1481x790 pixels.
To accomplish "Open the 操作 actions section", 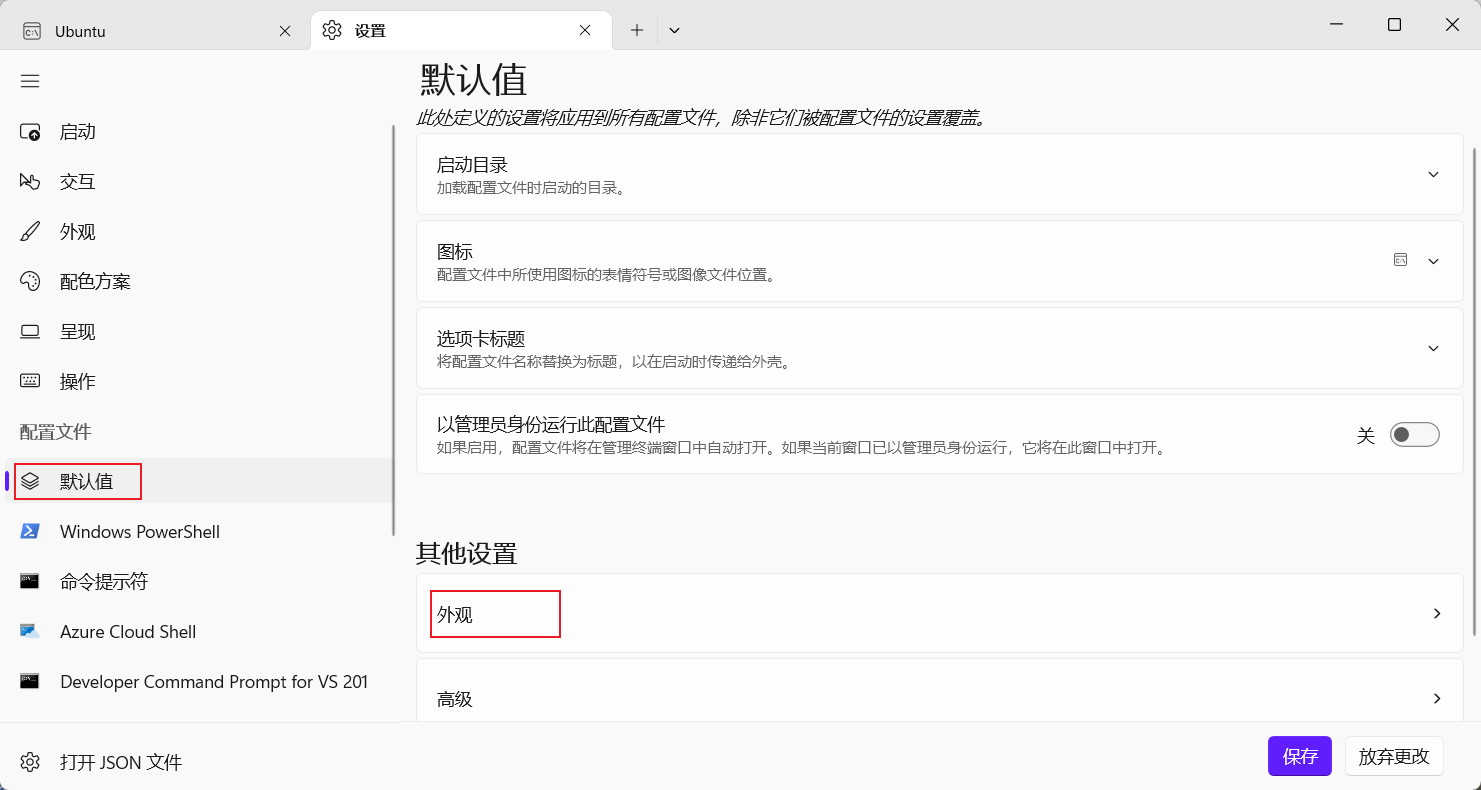I will [x=77, y=381].
